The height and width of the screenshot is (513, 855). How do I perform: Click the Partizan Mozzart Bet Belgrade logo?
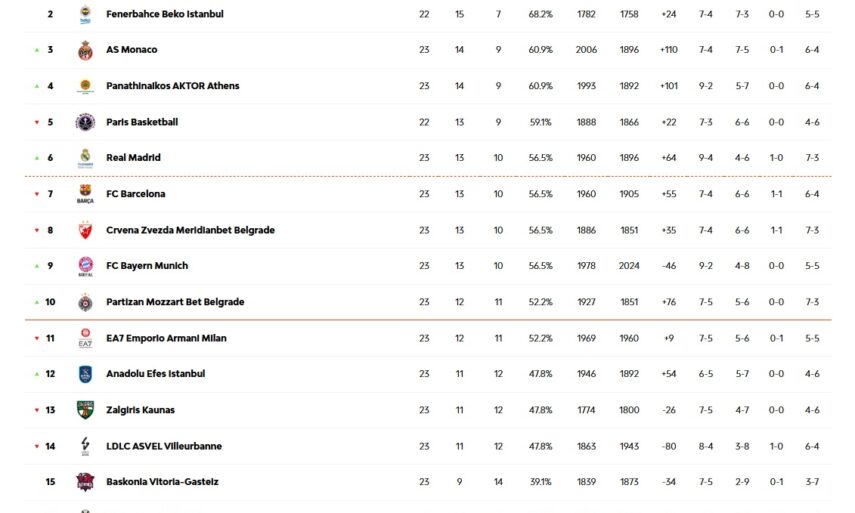85,302
